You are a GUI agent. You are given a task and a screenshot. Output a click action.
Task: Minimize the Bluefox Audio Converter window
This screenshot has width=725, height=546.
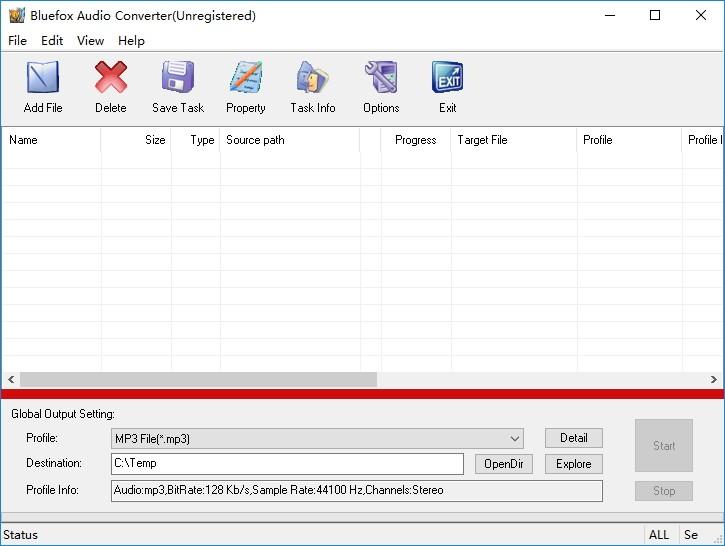[610, 15]
